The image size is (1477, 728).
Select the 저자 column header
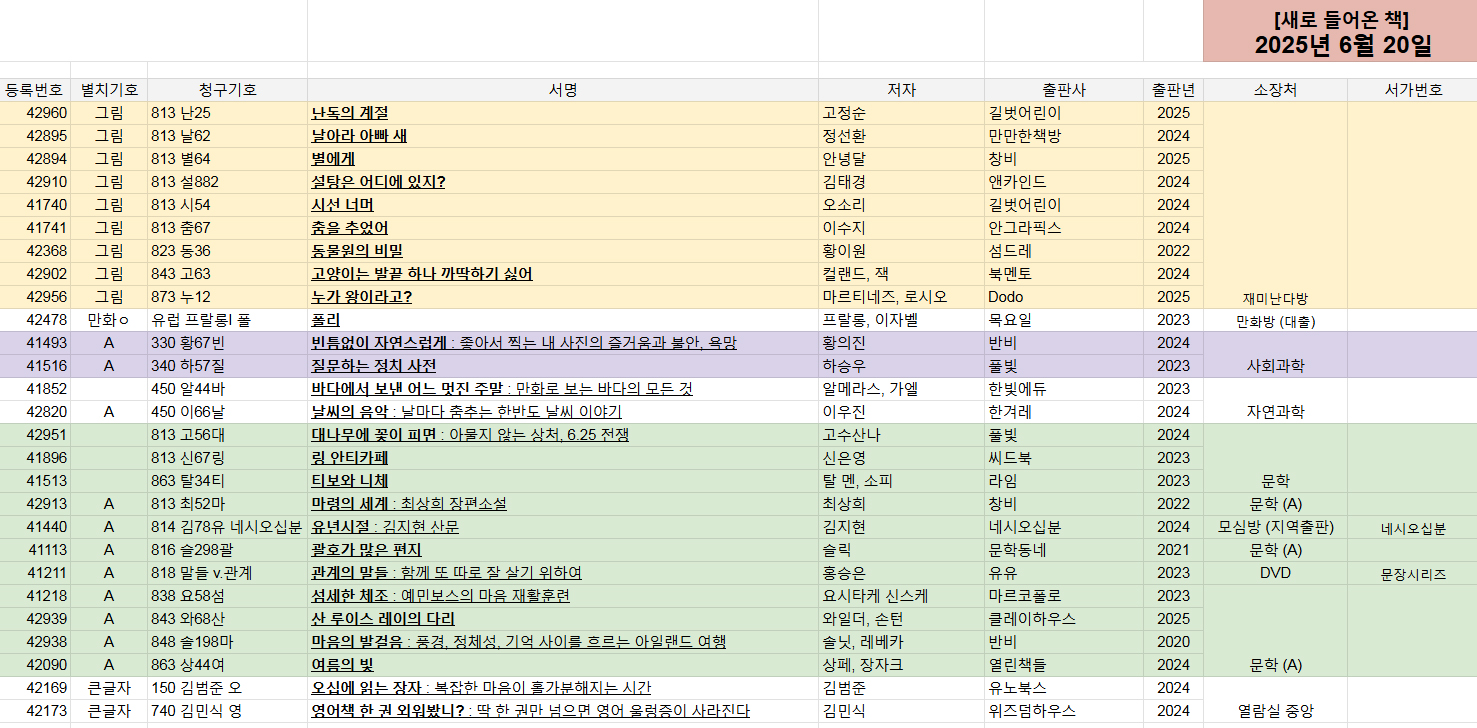[901, 90]
